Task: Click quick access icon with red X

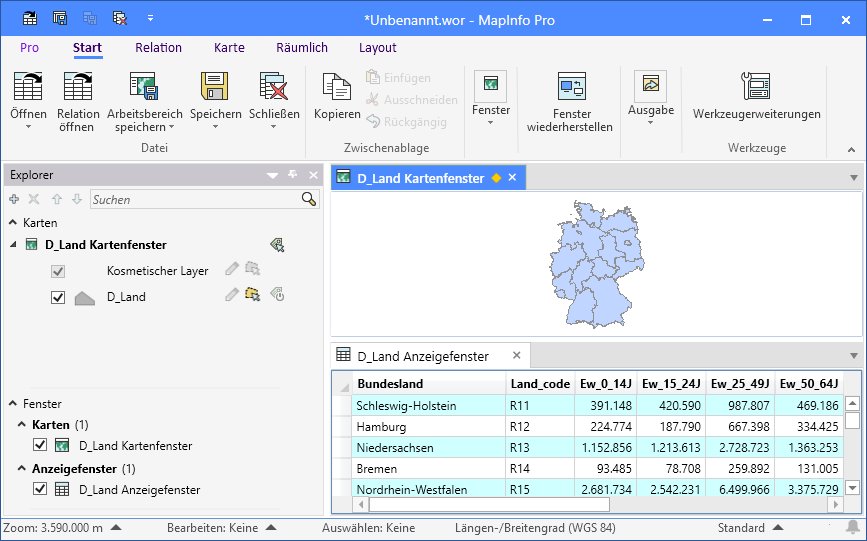Action: click(120, 18)
